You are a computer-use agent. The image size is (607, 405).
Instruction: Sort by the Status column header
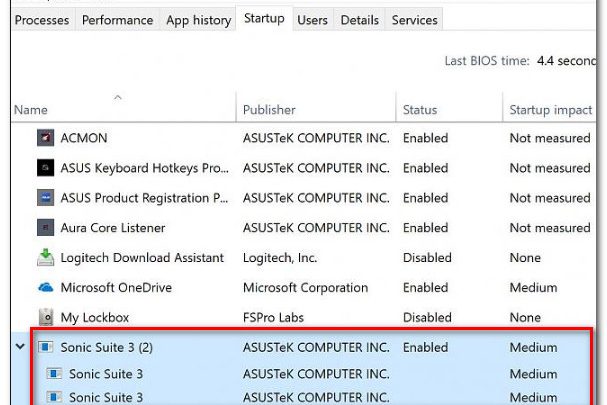(x=420, y=110)
